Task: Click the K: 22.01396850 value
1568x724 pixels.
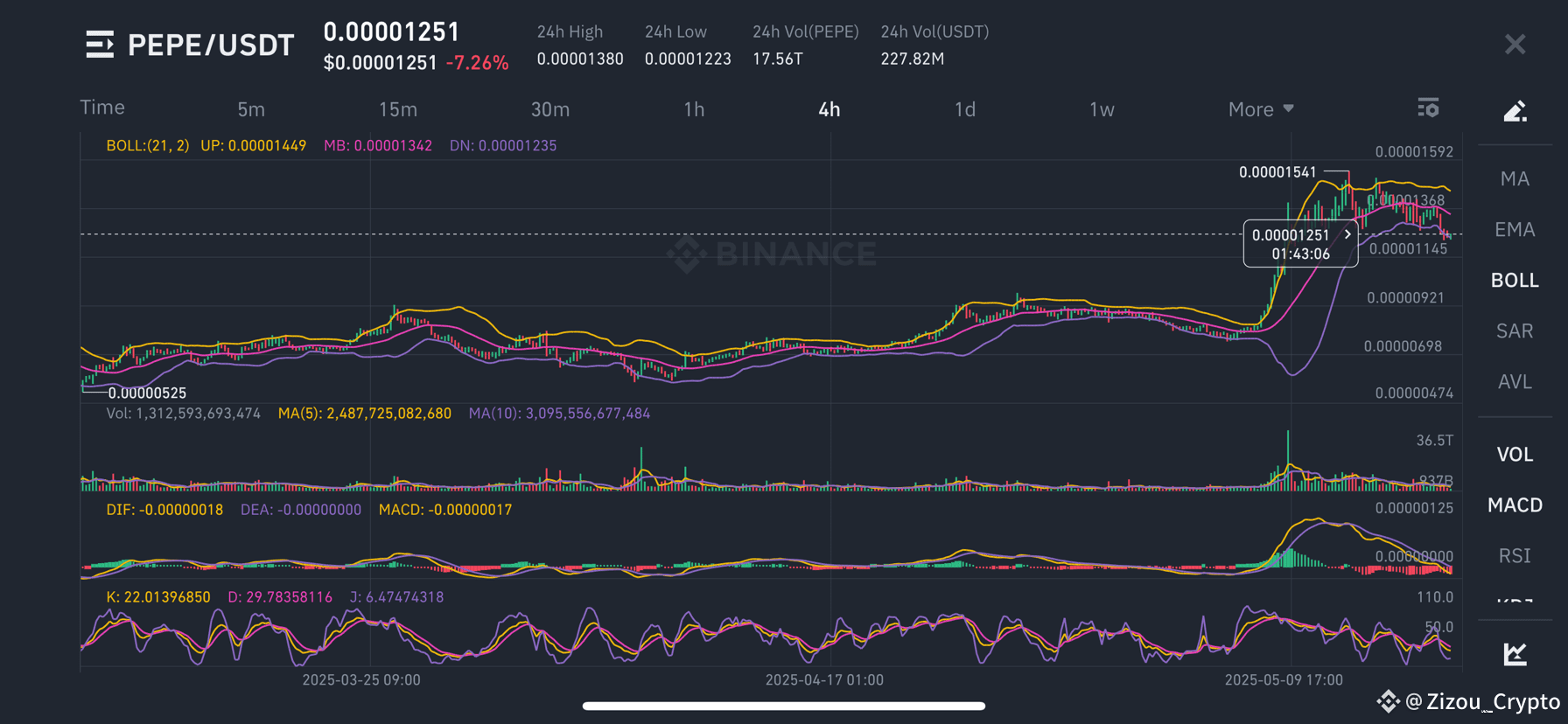Action: [x=158, y=597]
